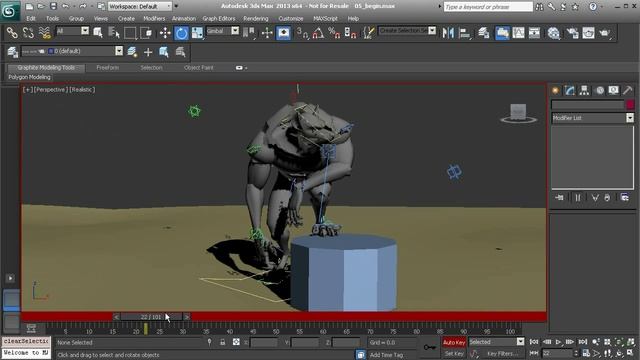The width and height of the screenshot is (640, 360).
Task: Open the Schematic View icon
Action: 534,33
